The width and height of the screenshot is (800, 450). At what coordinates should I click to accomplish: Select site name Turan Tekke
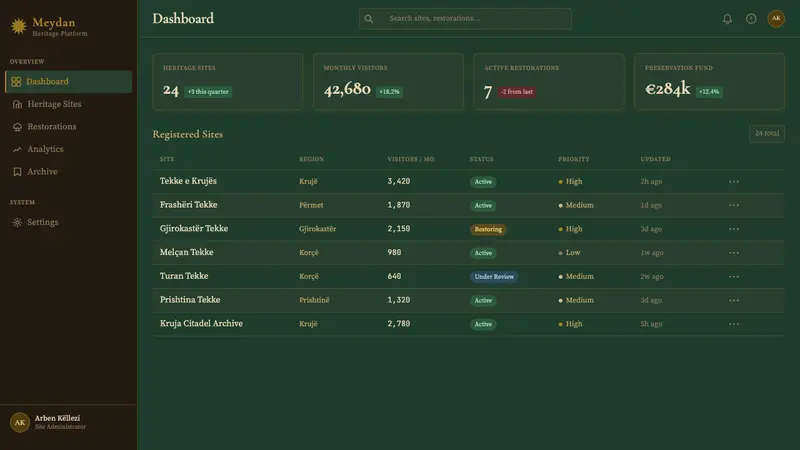click(x=184, y=276)
